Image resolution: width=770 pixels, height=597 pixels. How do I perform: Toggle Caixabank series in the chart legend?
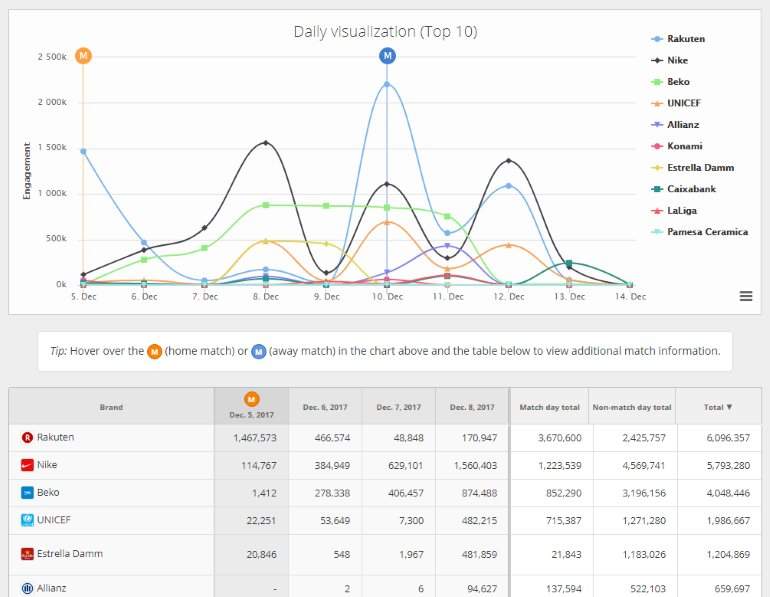tap(684, 189)
